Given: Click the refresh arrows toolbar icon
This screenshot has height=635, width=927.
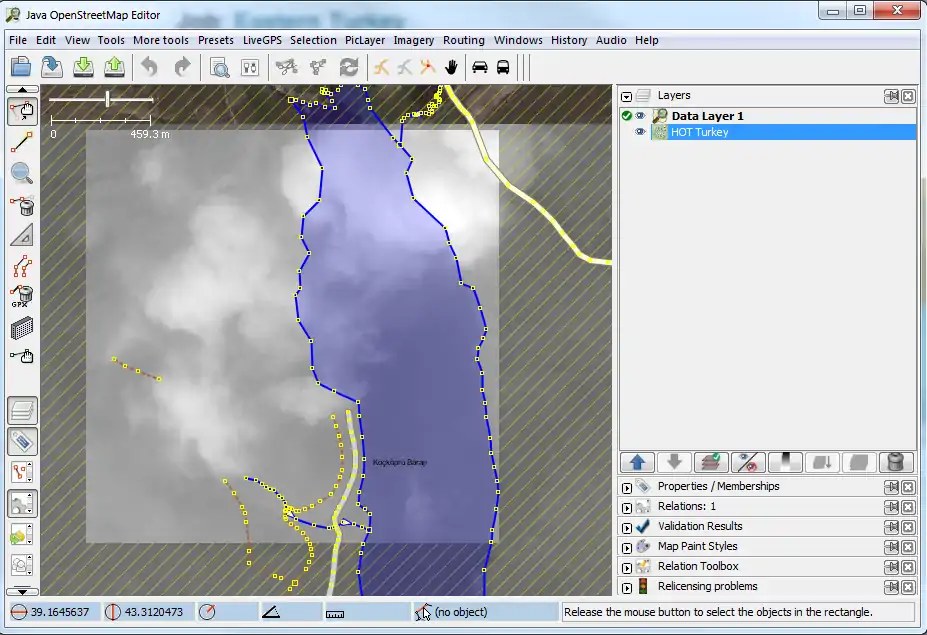Looking at the screenshot, I should pos(349,67).
